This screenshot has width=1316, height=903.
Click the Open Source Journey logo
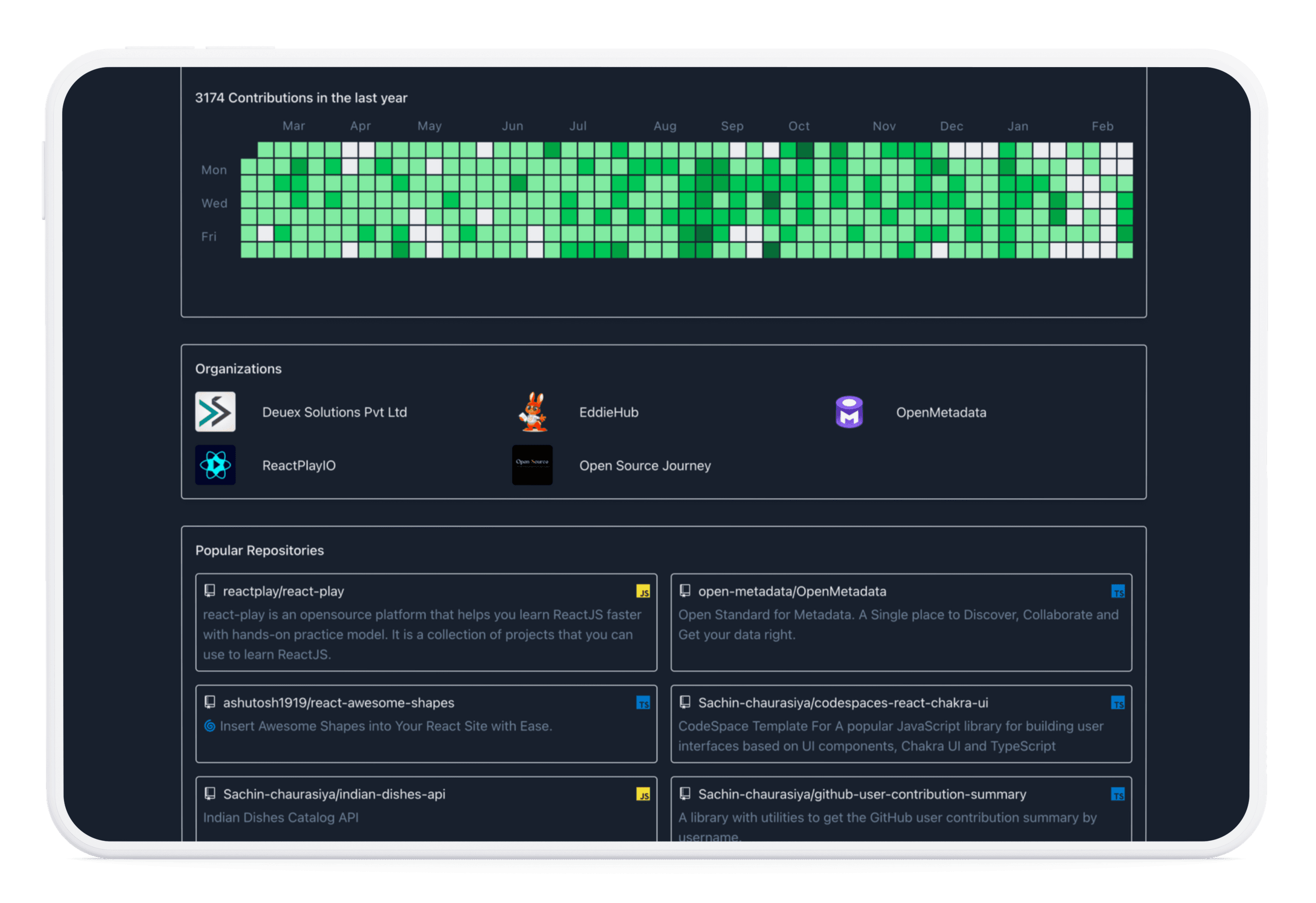pyautogui.click(x=532, y=465)
